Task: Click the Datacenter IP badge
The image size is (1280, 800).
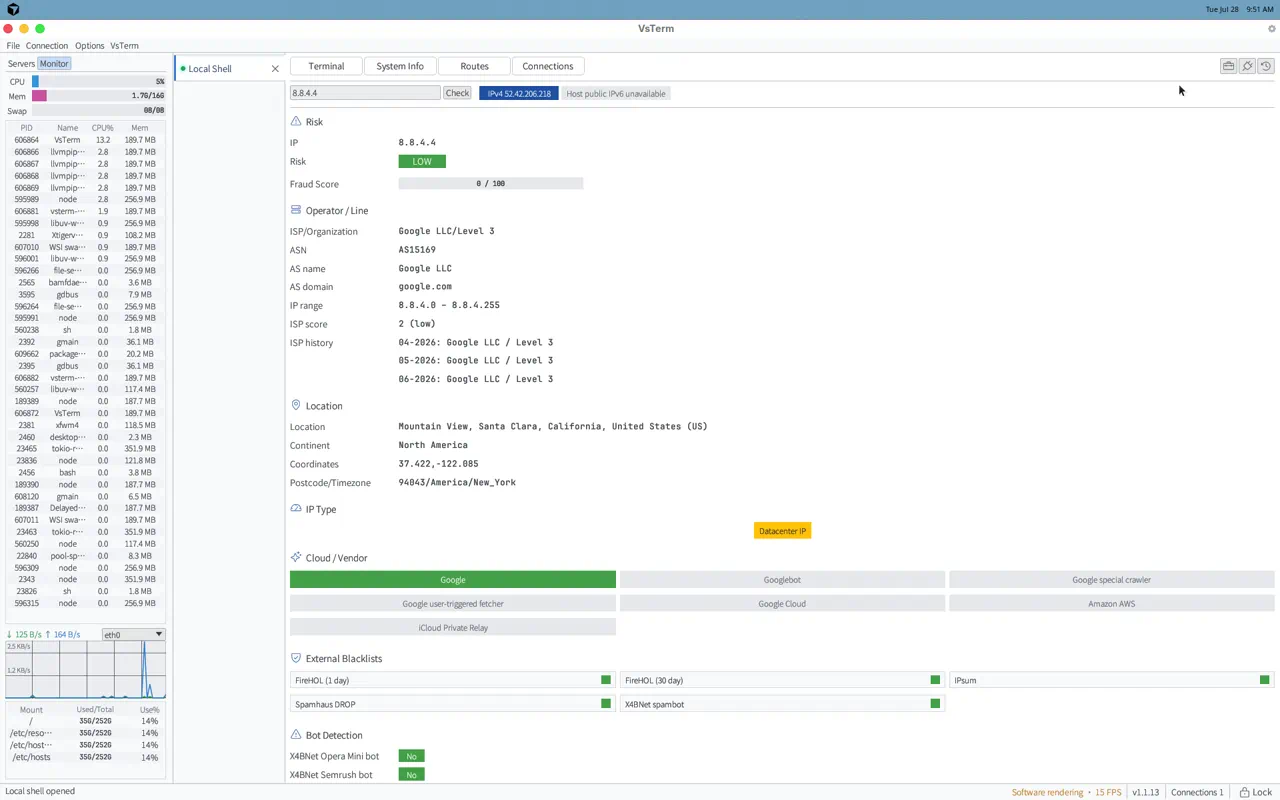Action: (x=782, y=531)
